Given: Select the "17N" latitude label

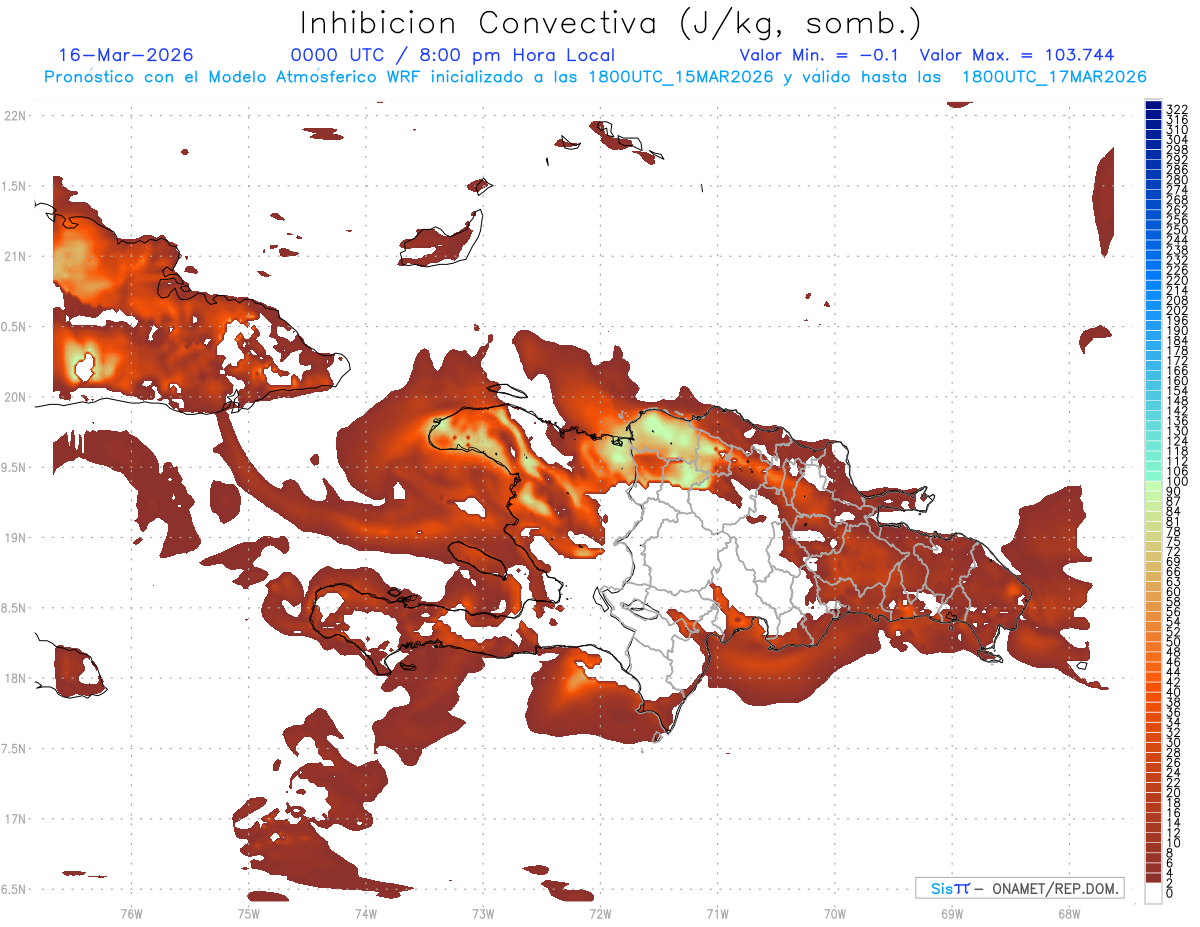Looking at the screenshot, I should (15, 819).
